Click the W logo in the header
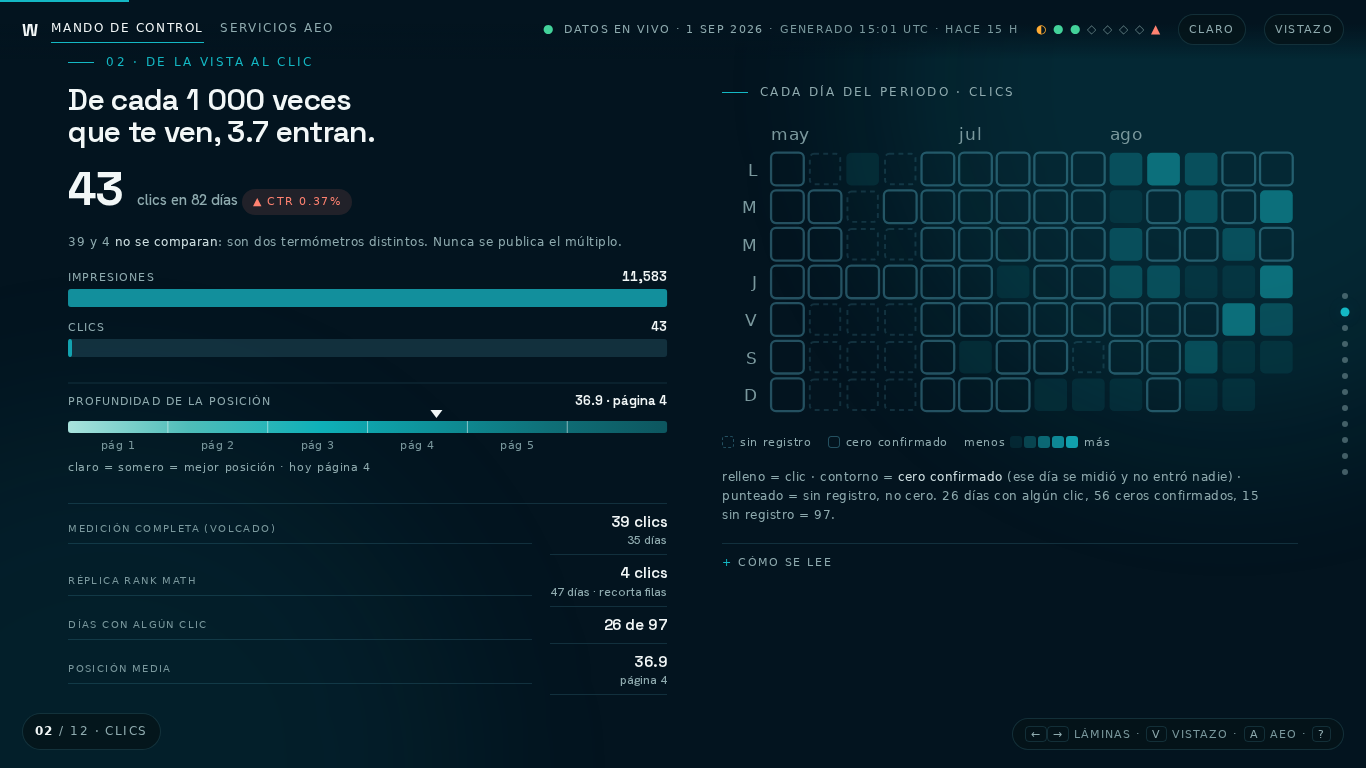The width and height of the screenshot is (1366, 768). tap(30, 30)
